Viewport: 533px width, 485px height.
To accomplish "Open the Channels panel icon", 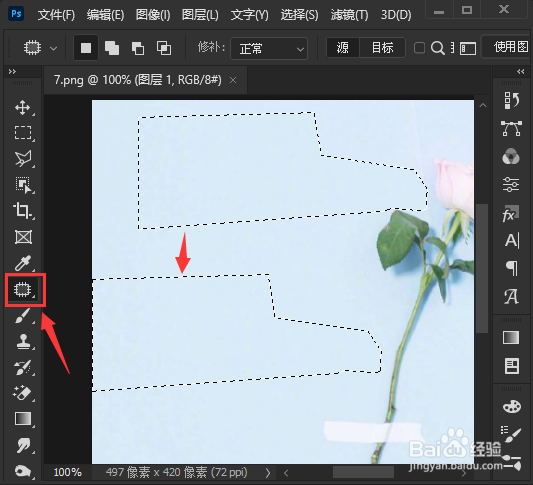I will 511,156.
